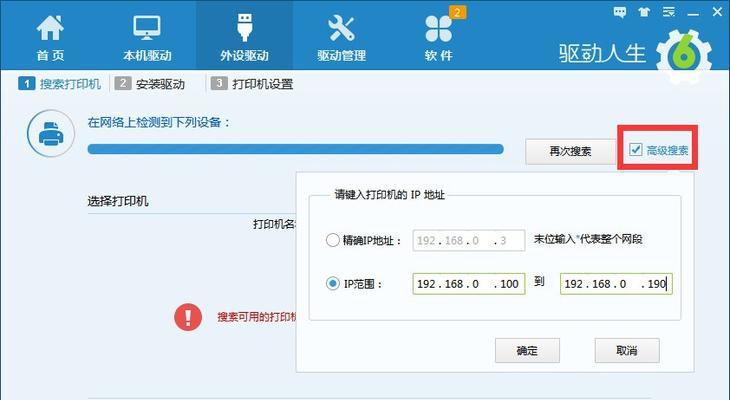The image size is (730, 400).
Task: Click the end IP field 192.168.0.190
Action: [616, 284]
